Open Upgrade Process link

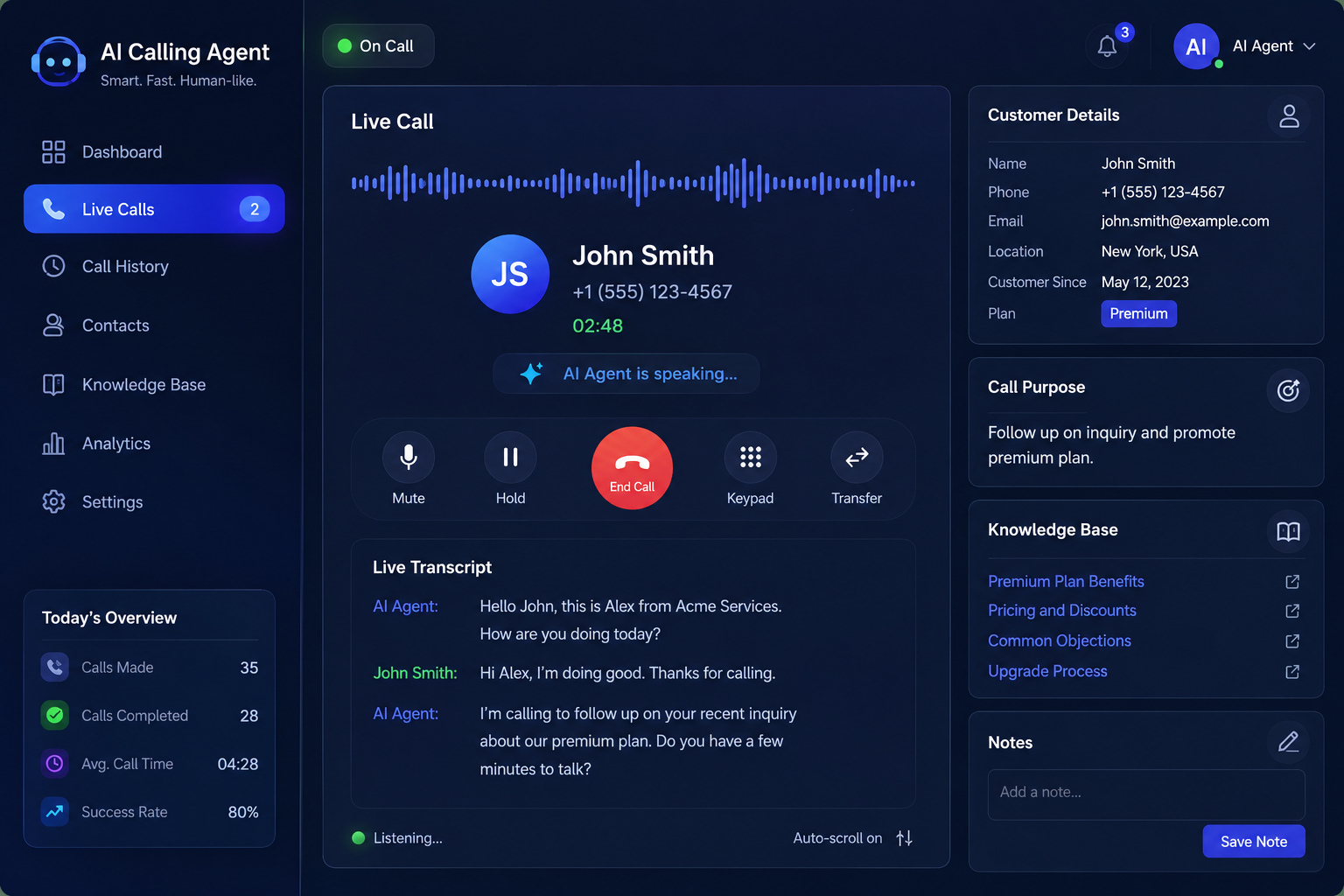[x=1047, y=671]
